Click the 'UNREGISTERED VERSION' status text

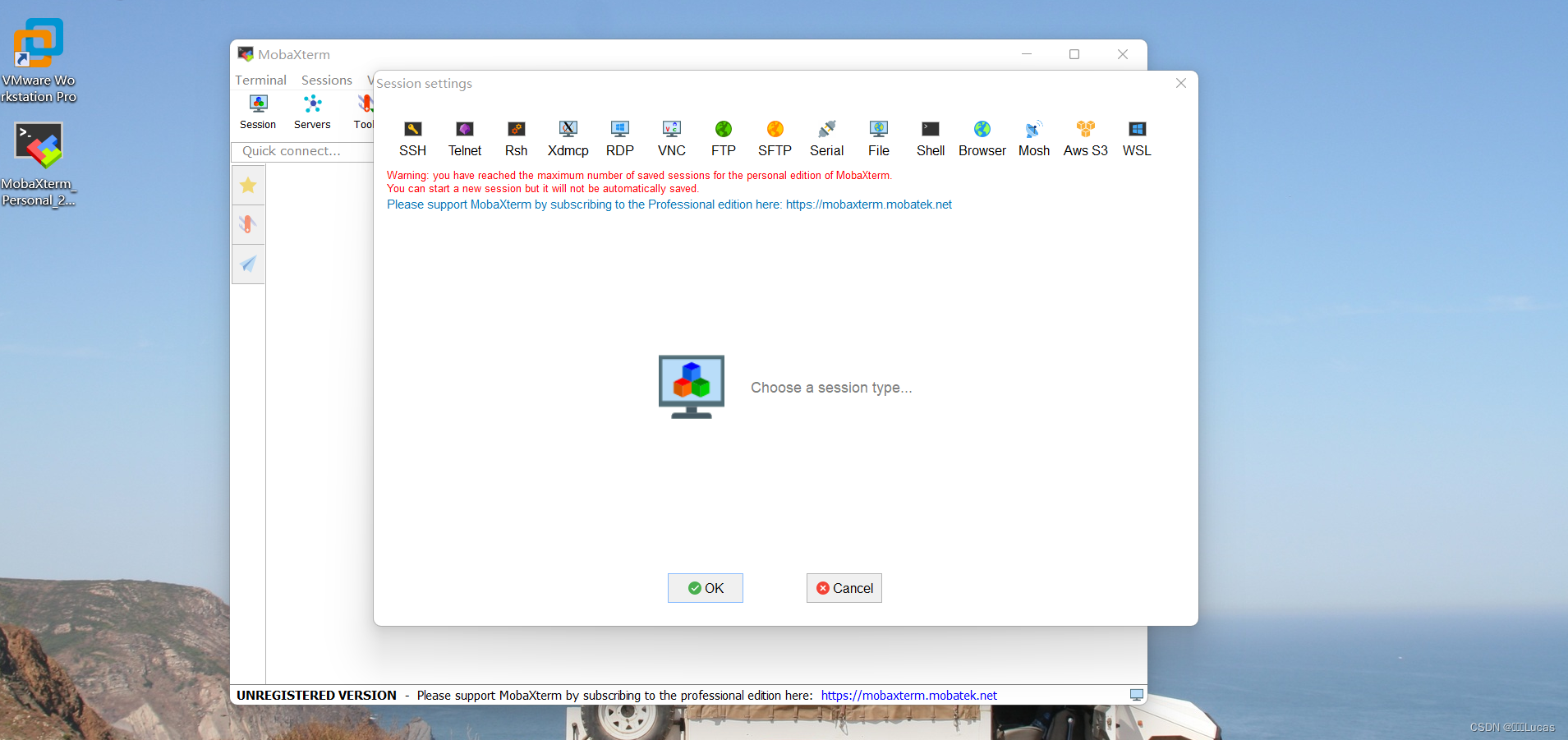pos(316,696)
